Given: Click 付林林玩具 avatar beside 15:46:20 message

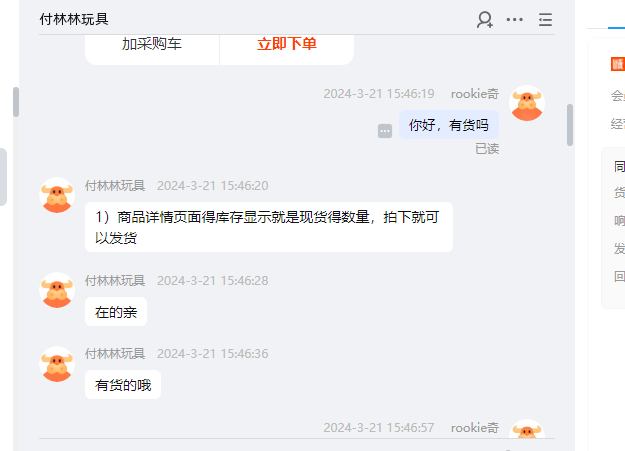Looking at the screenshot, I should pyautogui.click(x=57, y=195).
